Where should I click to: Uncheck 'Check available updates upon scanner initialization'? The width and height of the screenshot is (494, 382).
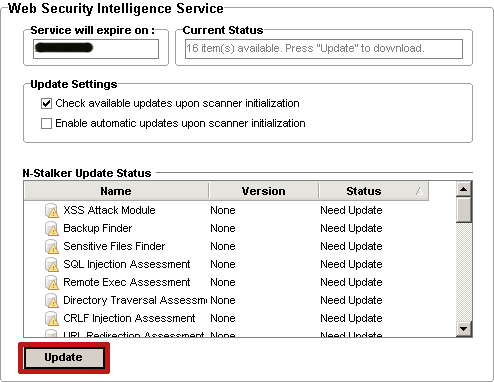46,103
